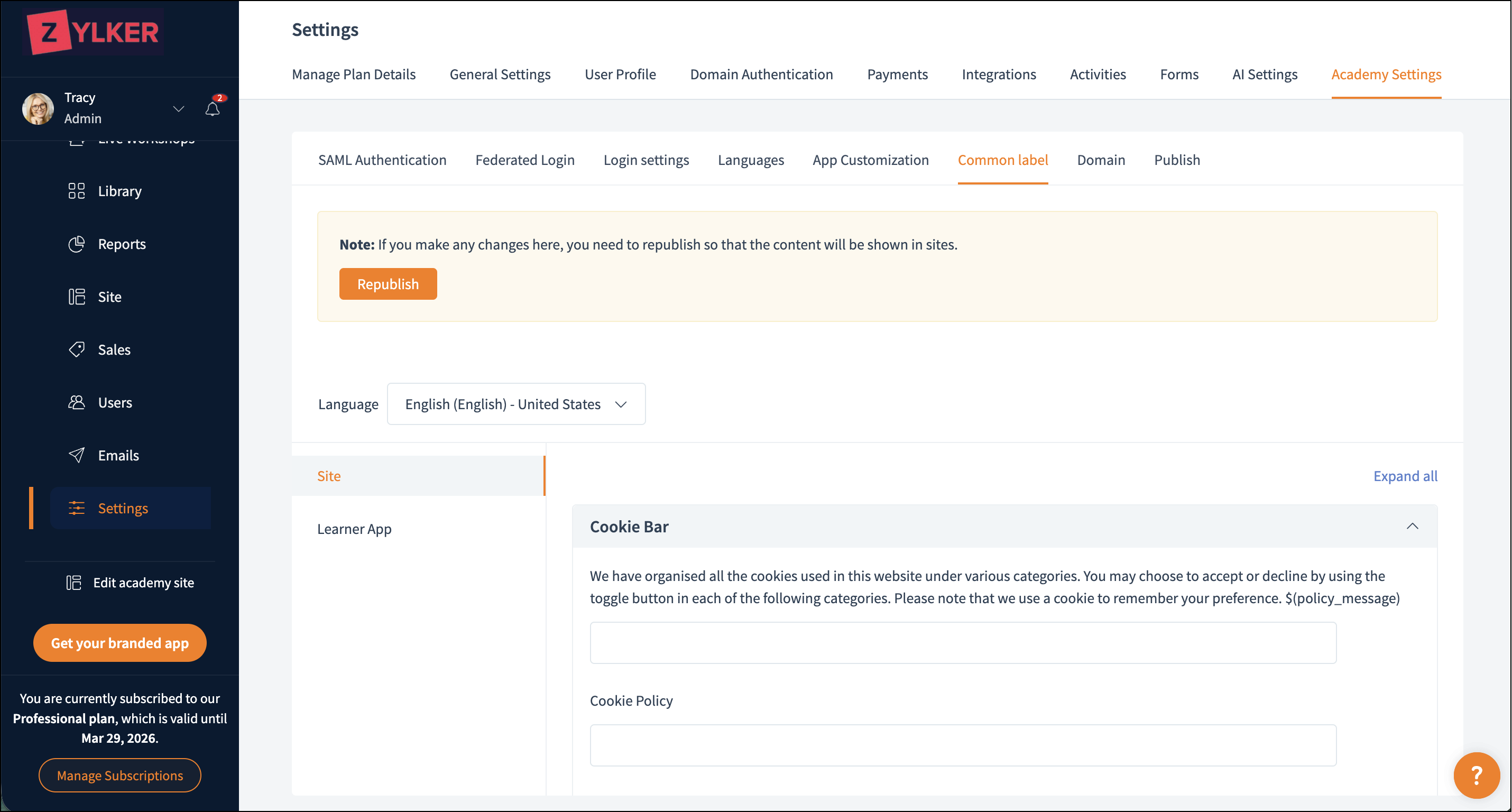
Task: Click Manage Subscriptions button
Action: coord(119,775)
